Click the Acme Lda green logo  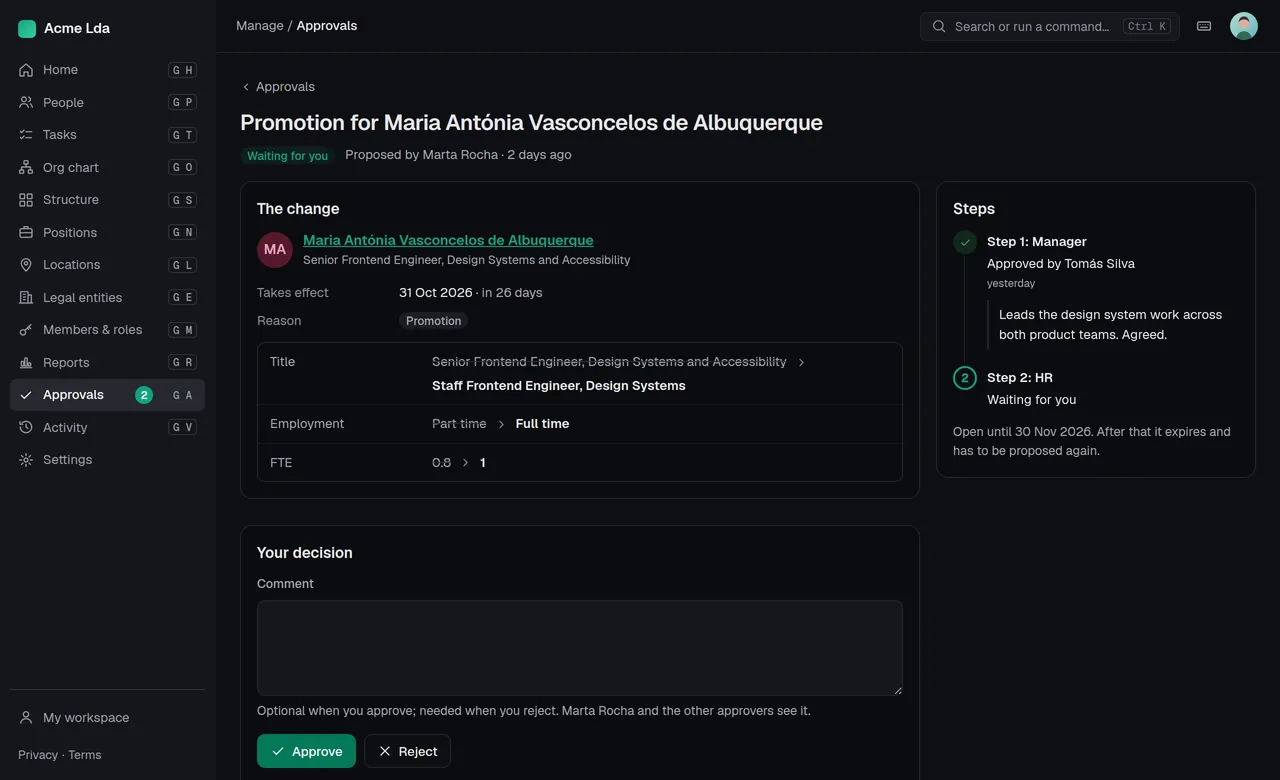27,29
